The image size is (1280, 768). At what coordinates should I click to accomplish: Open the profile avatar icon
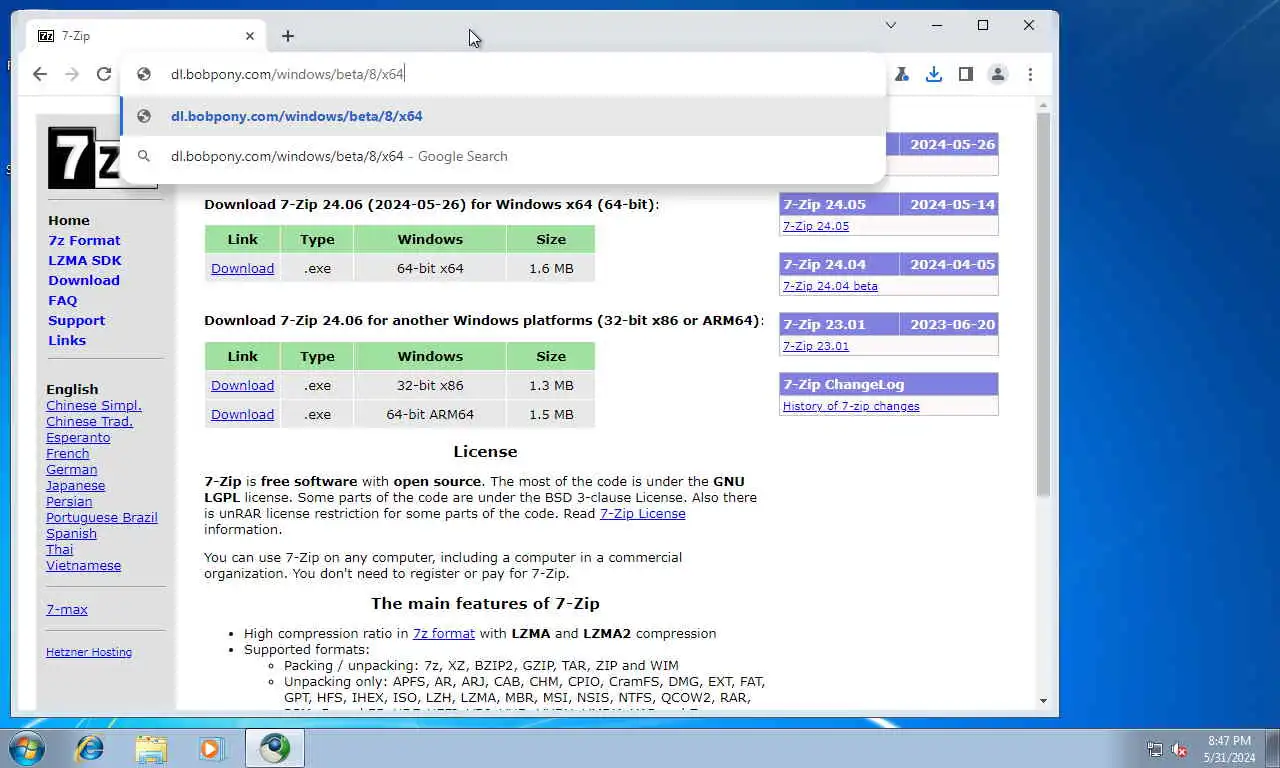coord(998,74)
